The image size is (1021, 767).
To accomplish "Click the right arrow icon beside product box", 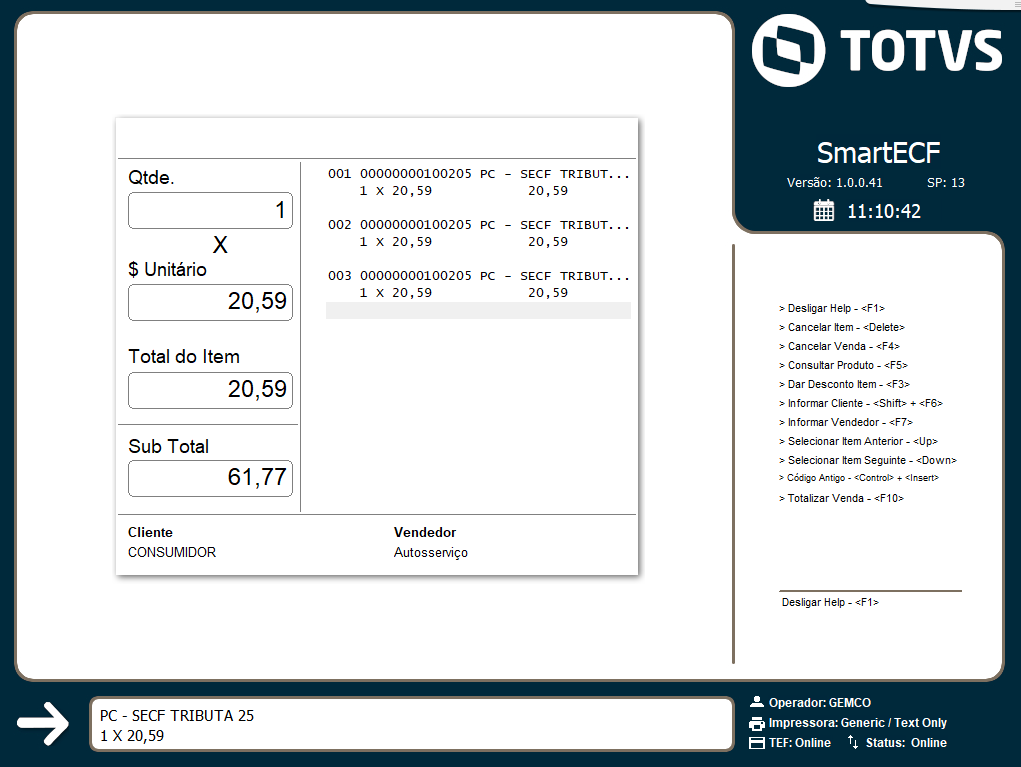I will coord(43,723).
